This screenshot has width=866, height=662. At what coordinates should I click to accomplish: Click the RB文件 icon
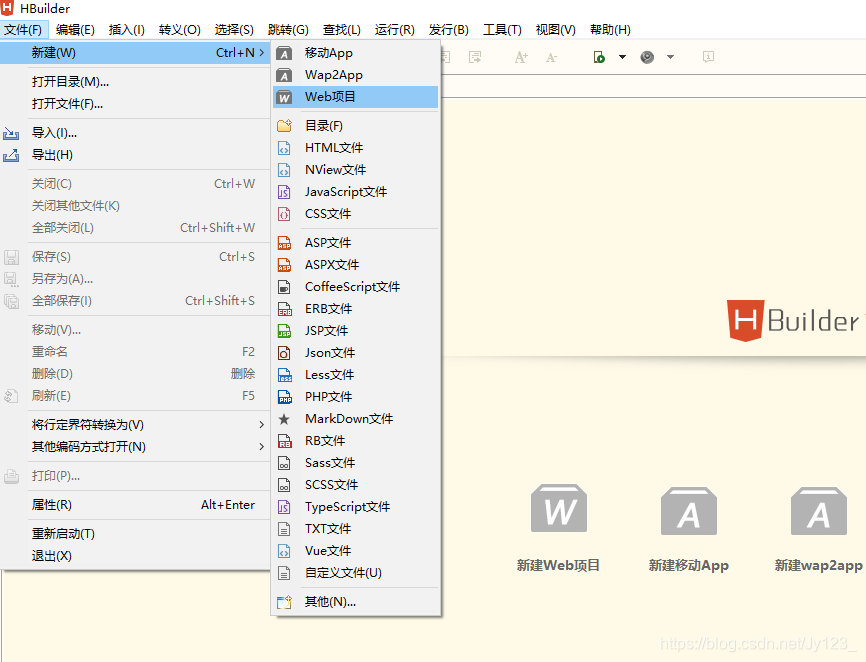[284, 441]
